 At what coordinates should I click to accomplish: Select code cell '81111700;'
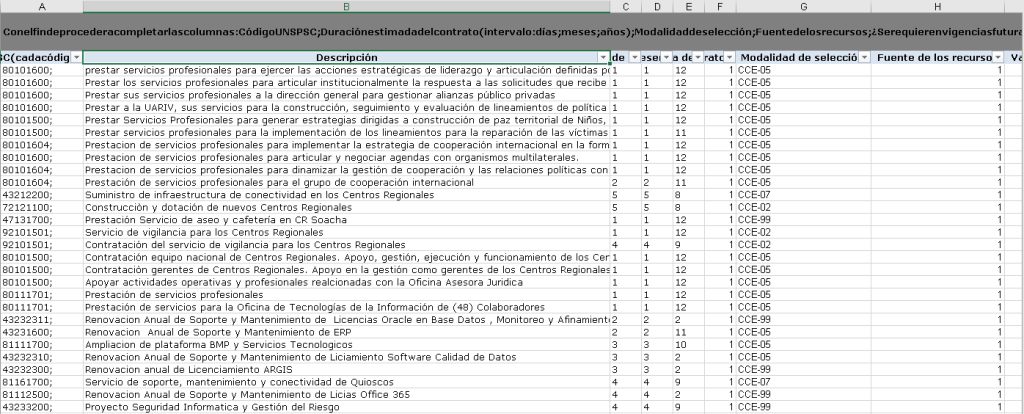click(x=42, y=344)
